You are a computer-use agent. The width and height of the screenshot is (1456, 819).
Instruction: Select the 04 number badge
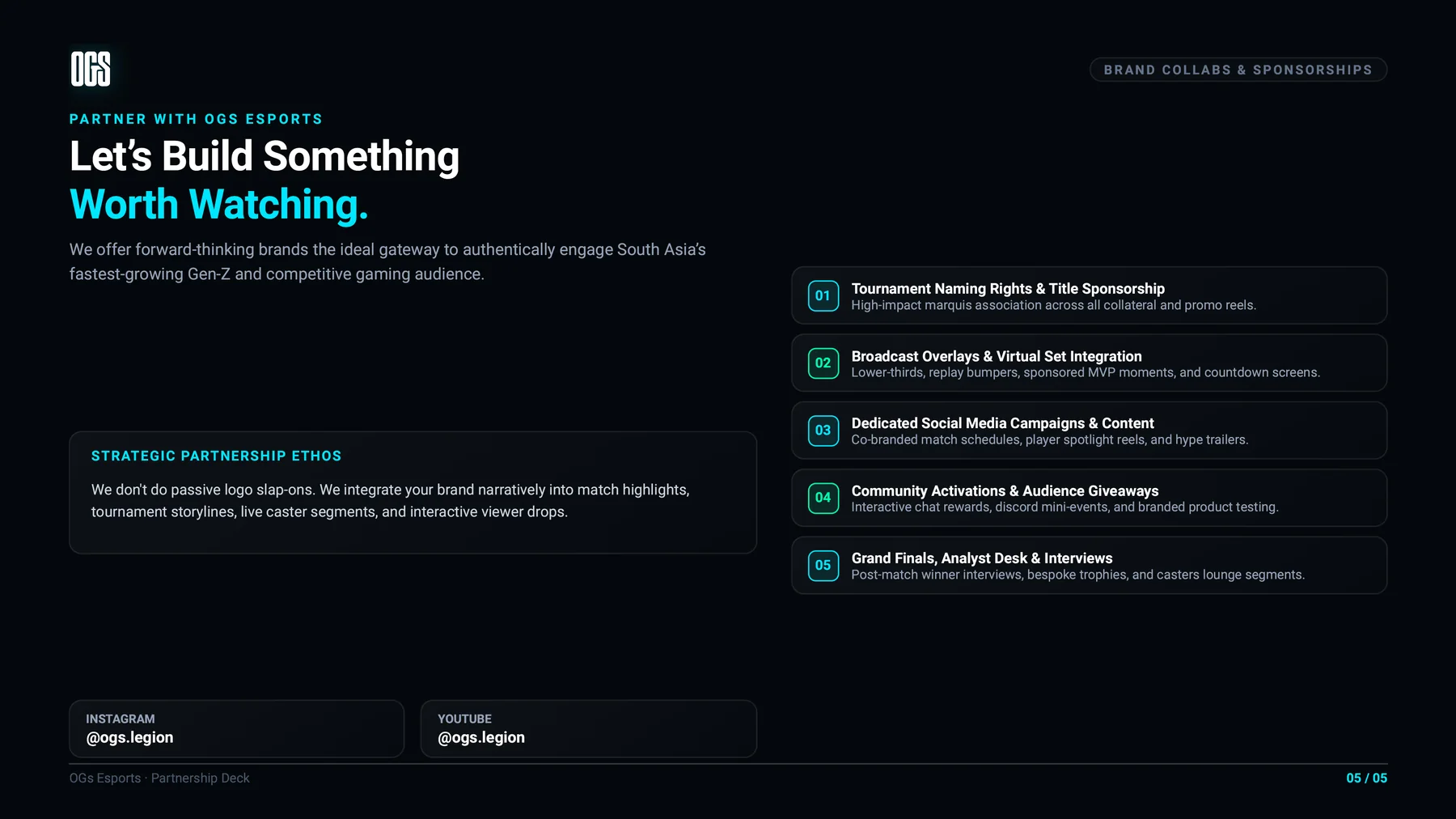coord(823,498)
